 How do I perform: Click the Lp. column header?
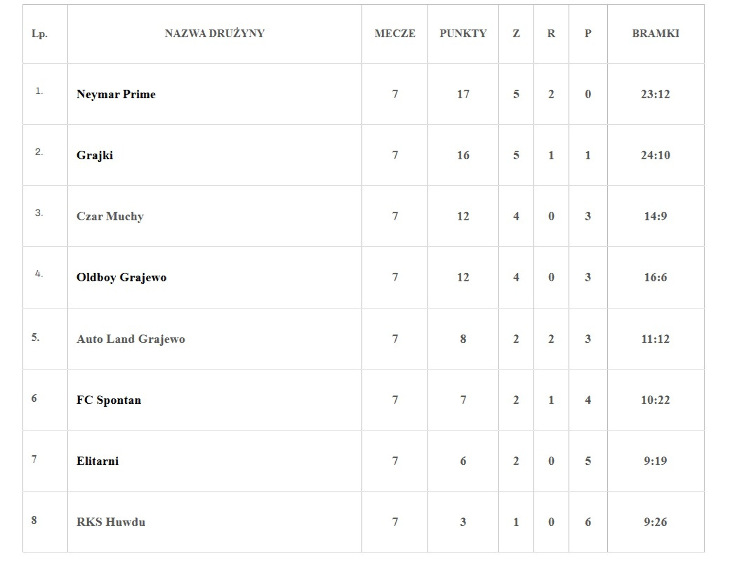tap(40, 33)
